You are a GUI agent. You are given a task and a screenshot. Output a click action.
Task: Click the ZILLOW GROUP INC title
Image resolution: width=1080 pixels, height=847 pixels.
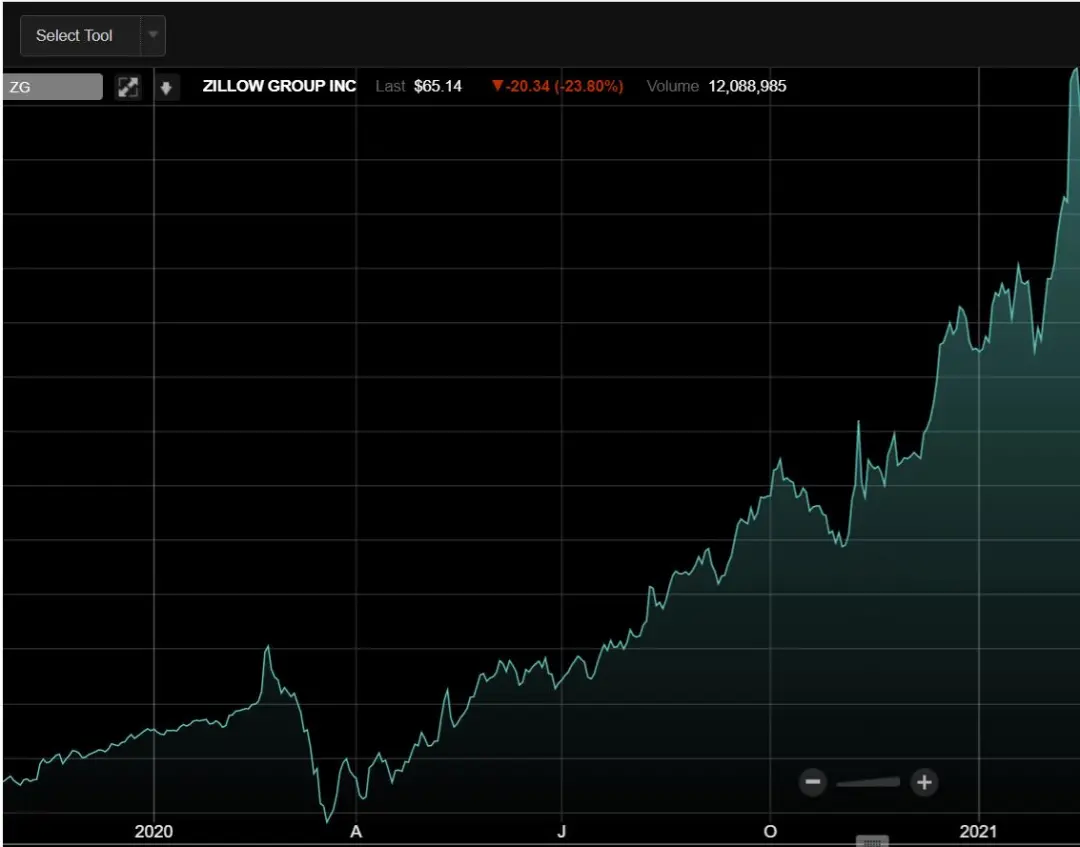point(279,86)
